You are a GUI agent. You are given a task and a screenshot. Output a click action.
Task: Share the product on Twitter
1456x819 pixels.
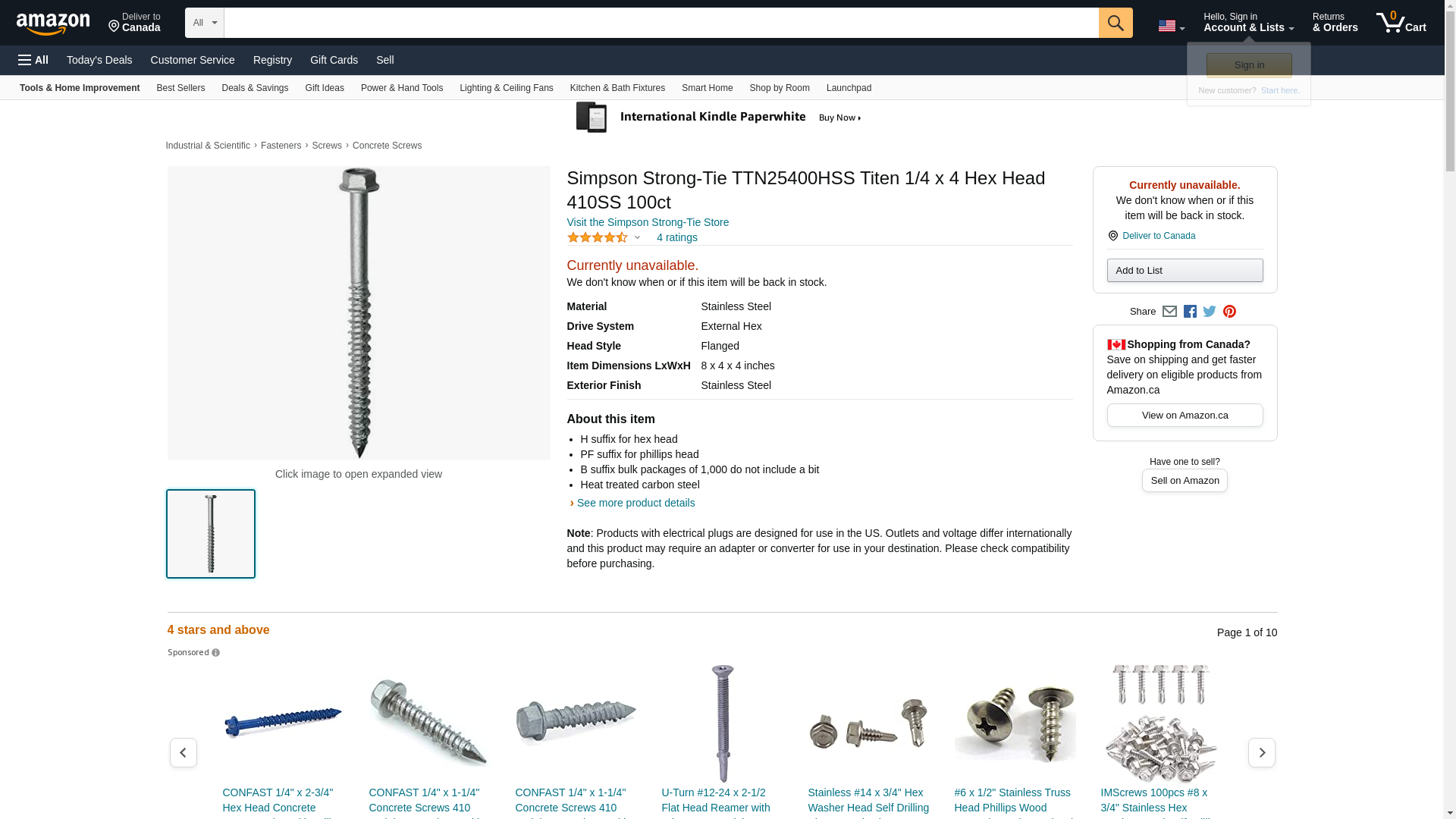tap(1210, 312)
